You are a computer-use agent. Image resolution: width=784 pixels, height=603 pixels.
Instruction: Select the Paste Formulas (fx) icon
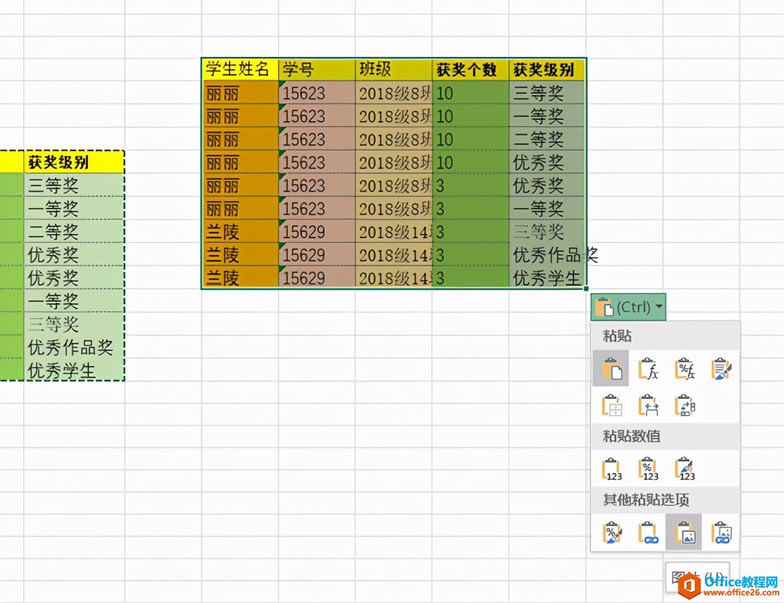pos(648,368)
